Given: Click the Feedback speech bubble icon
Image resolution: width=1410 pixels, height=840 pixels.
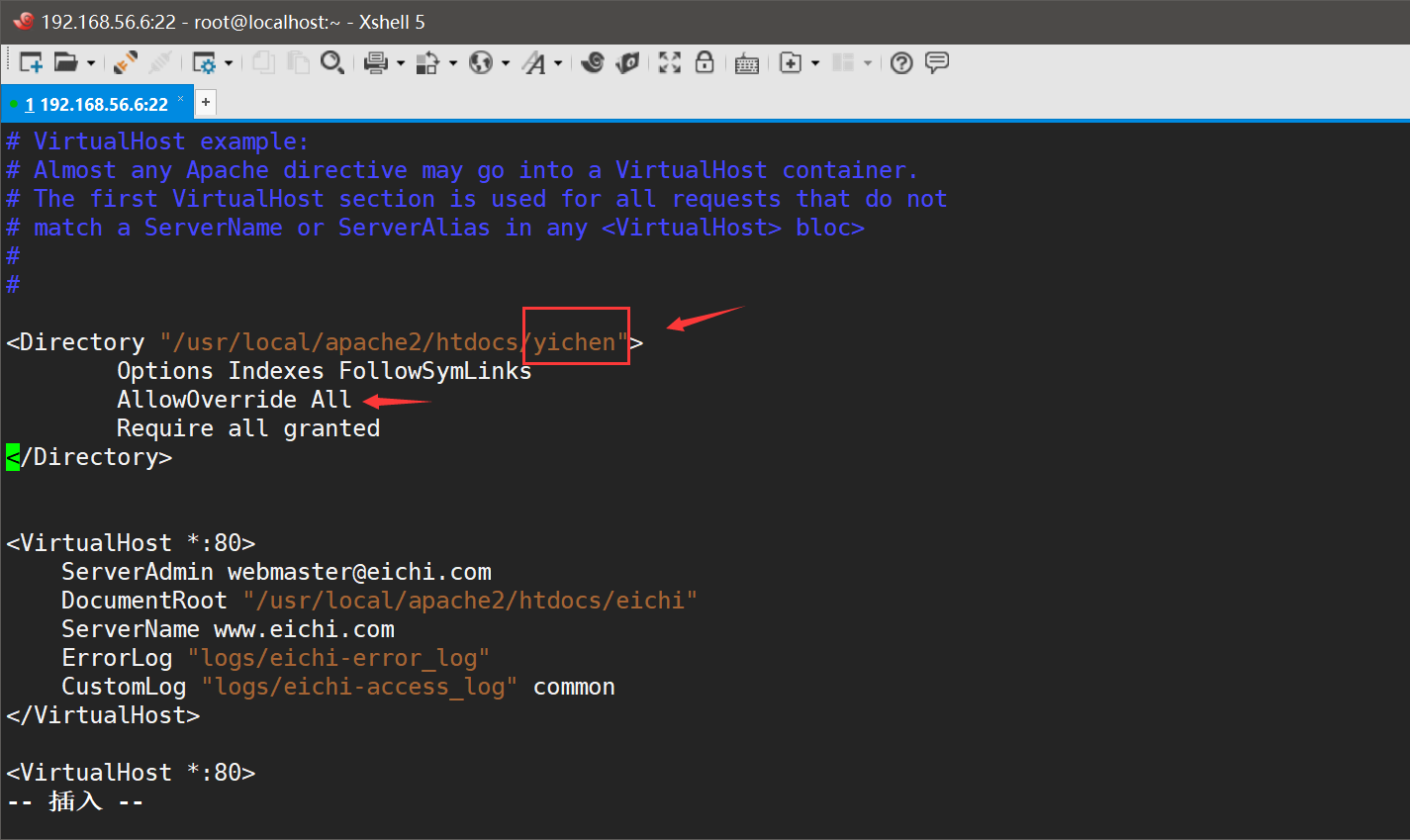Looking at the screenshot, I should point(937,62).
